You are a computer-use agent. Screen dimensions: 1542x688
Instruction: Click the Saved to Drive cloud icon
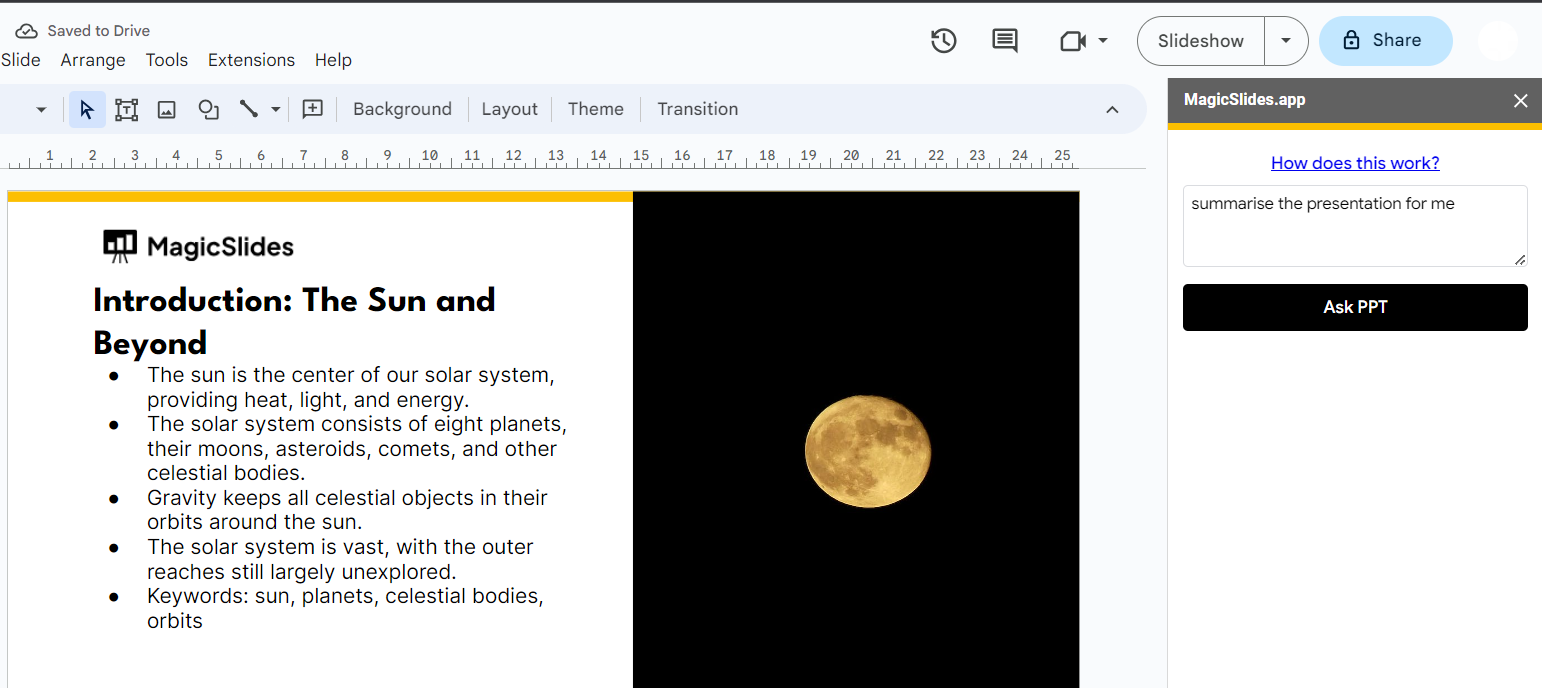tap(26, 31)
